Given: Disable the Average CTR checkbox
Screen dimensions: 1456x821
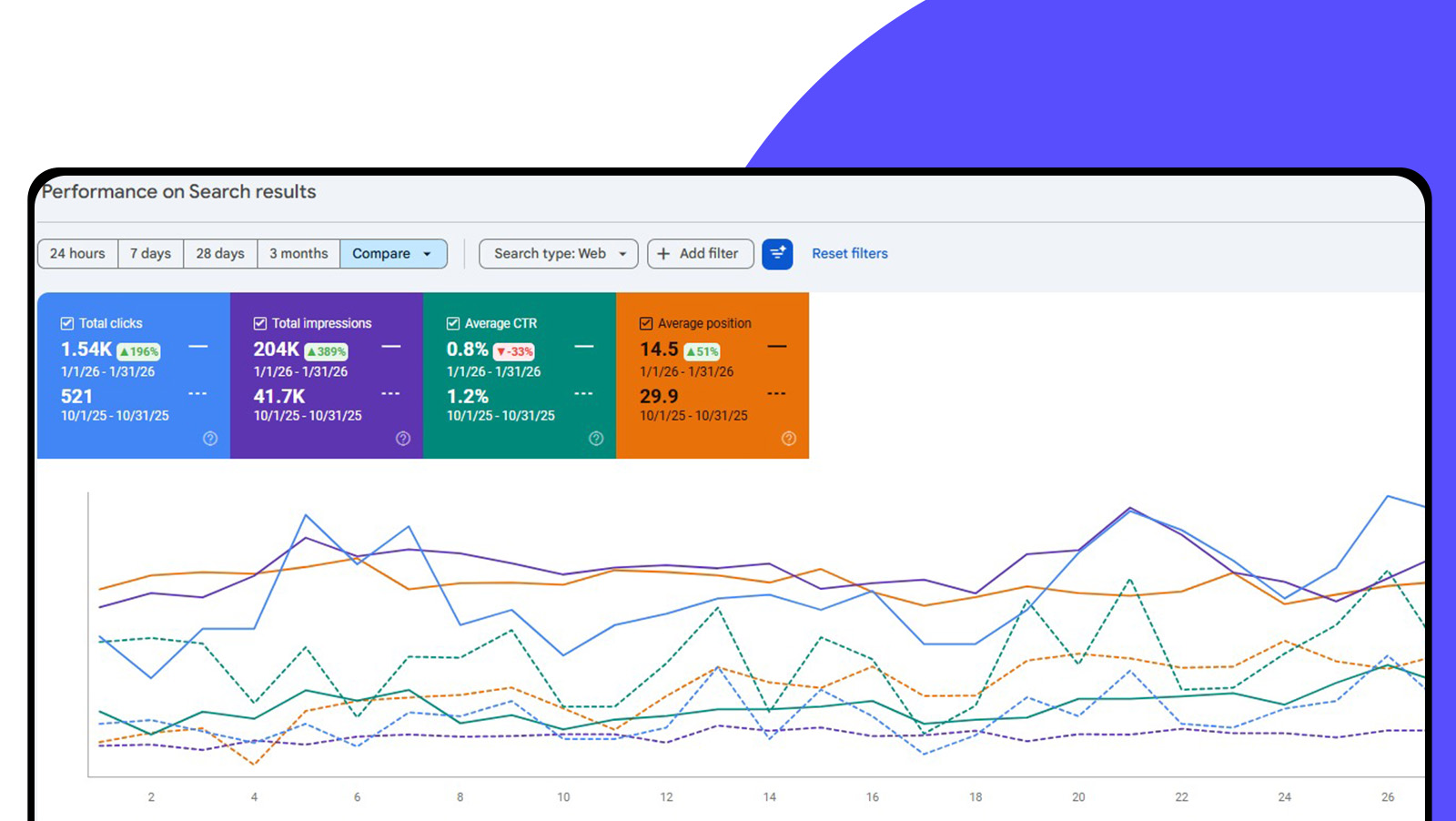Looking at the screenshot, I should click(x=453, y=323).
